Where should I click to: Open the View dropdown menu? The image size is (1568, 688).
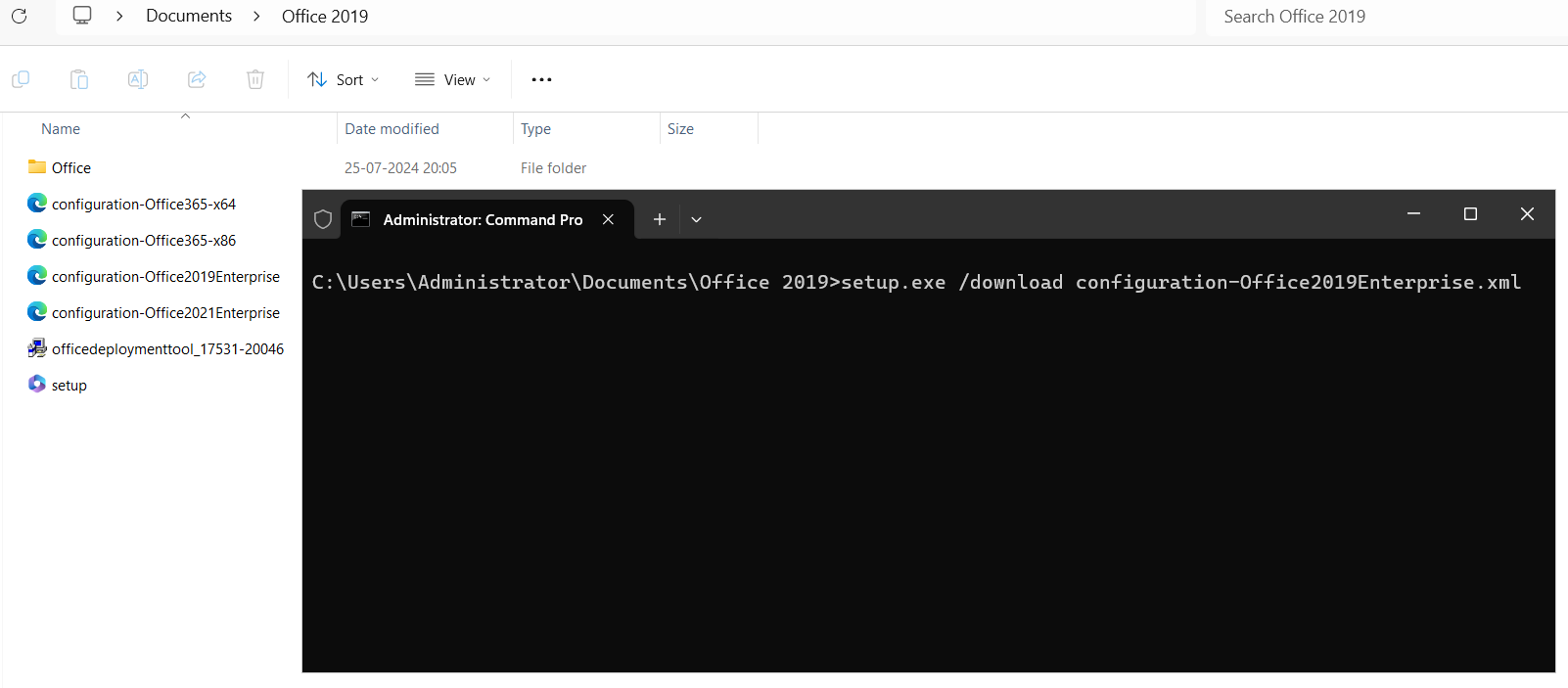(x=453, y=79)
